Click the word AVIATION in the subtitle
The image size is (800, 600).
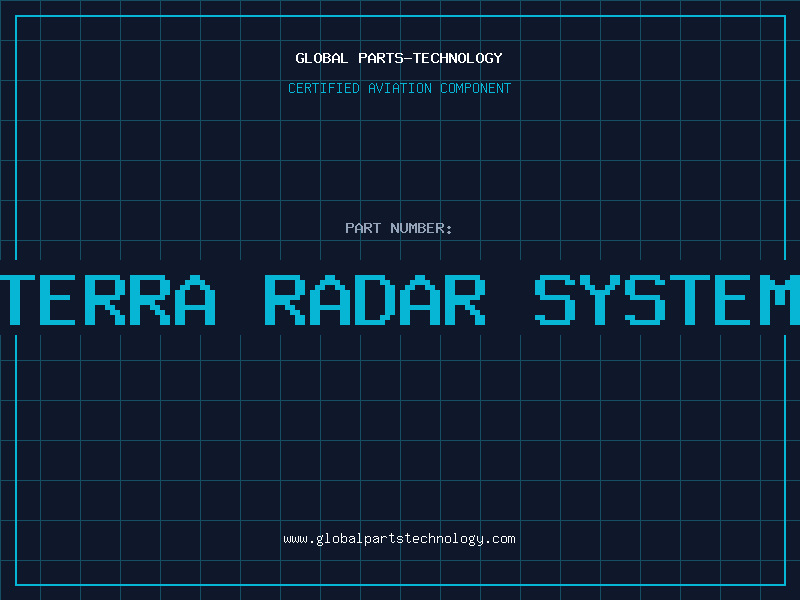click(x=400, y=88)
